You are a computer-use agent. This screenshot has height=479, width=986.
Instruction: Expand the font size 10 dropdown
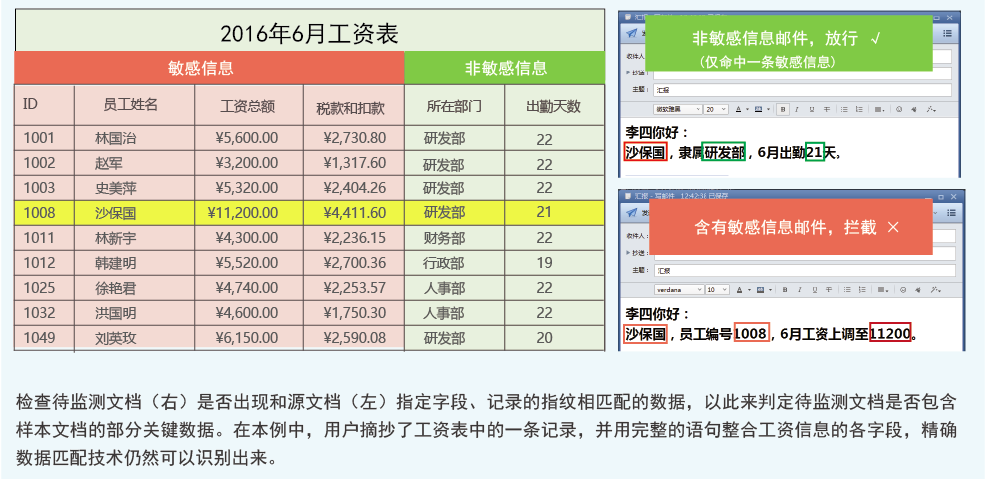point(715,289)
